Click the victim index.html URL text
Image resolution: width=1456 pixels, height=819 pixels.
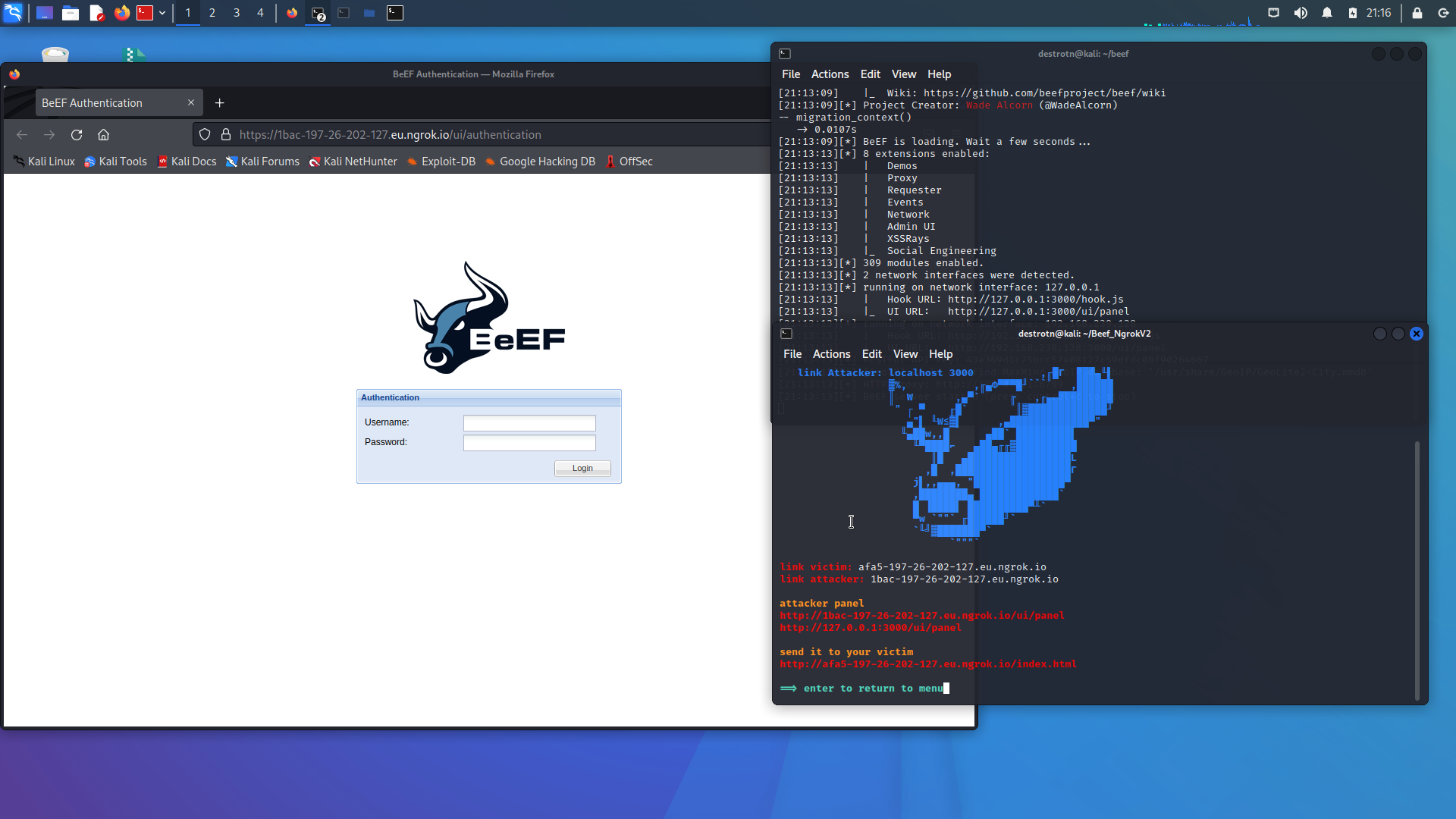coord(928,664)
